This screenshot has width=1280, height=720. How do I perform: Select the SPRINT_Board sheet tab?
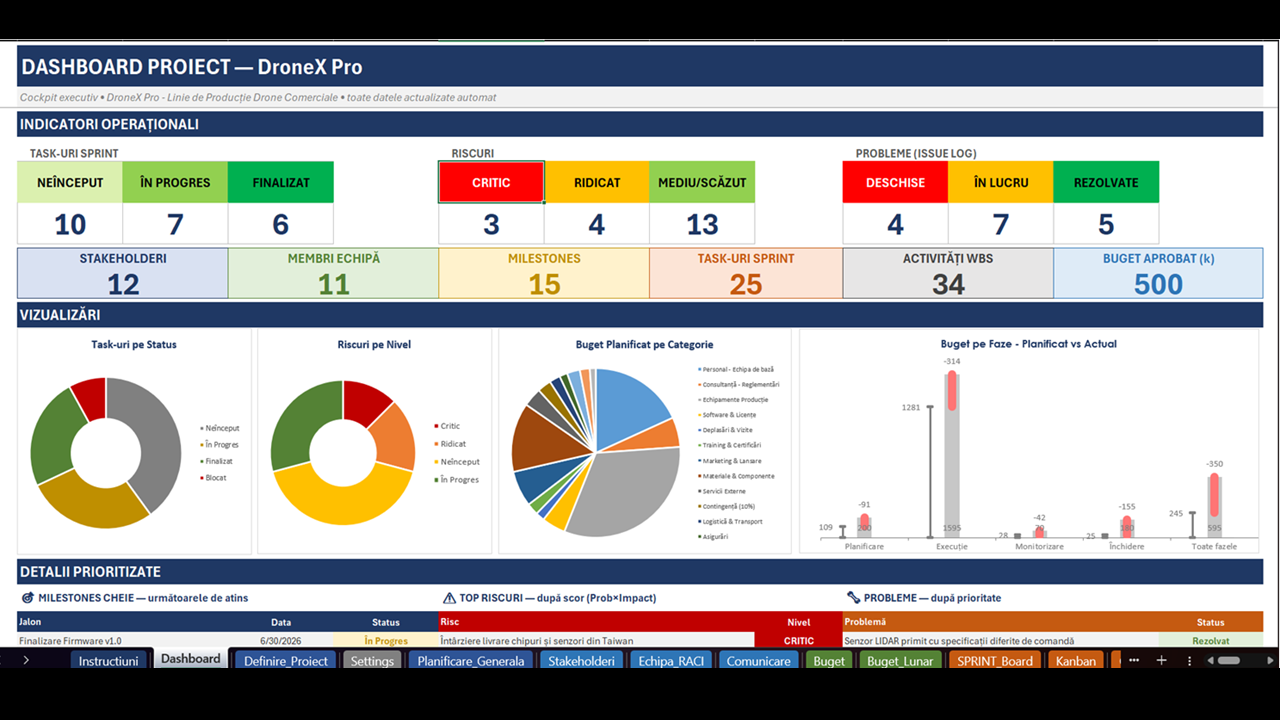coord(995,660)
